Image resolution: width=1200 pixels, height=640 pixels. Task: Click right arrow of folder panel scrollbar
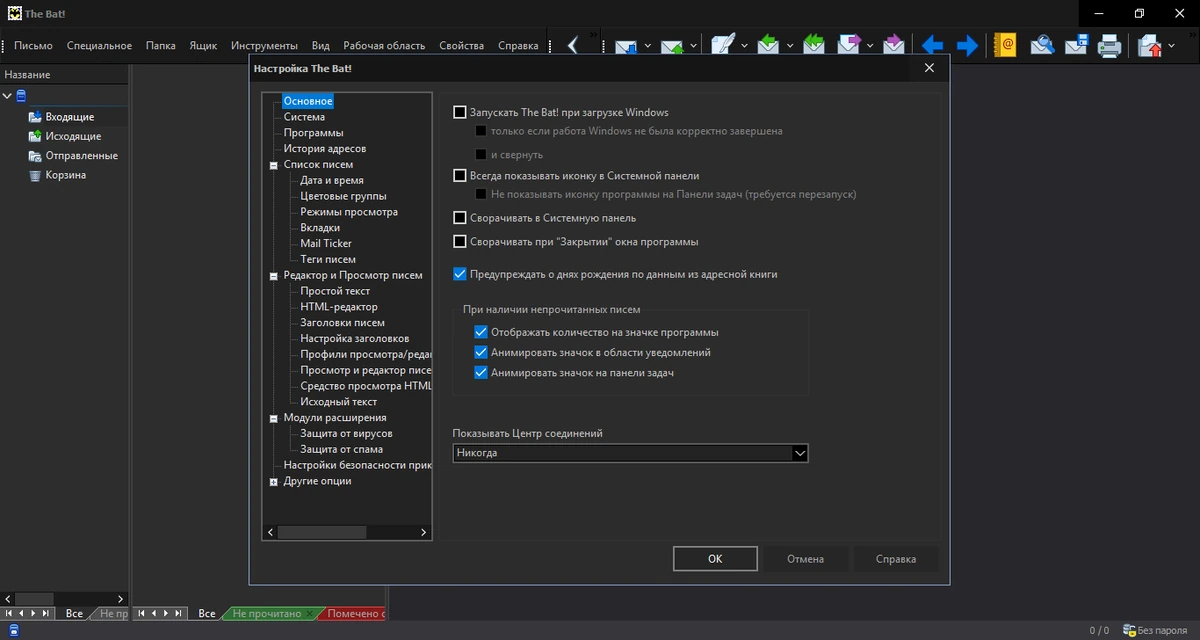click(121, 599)
